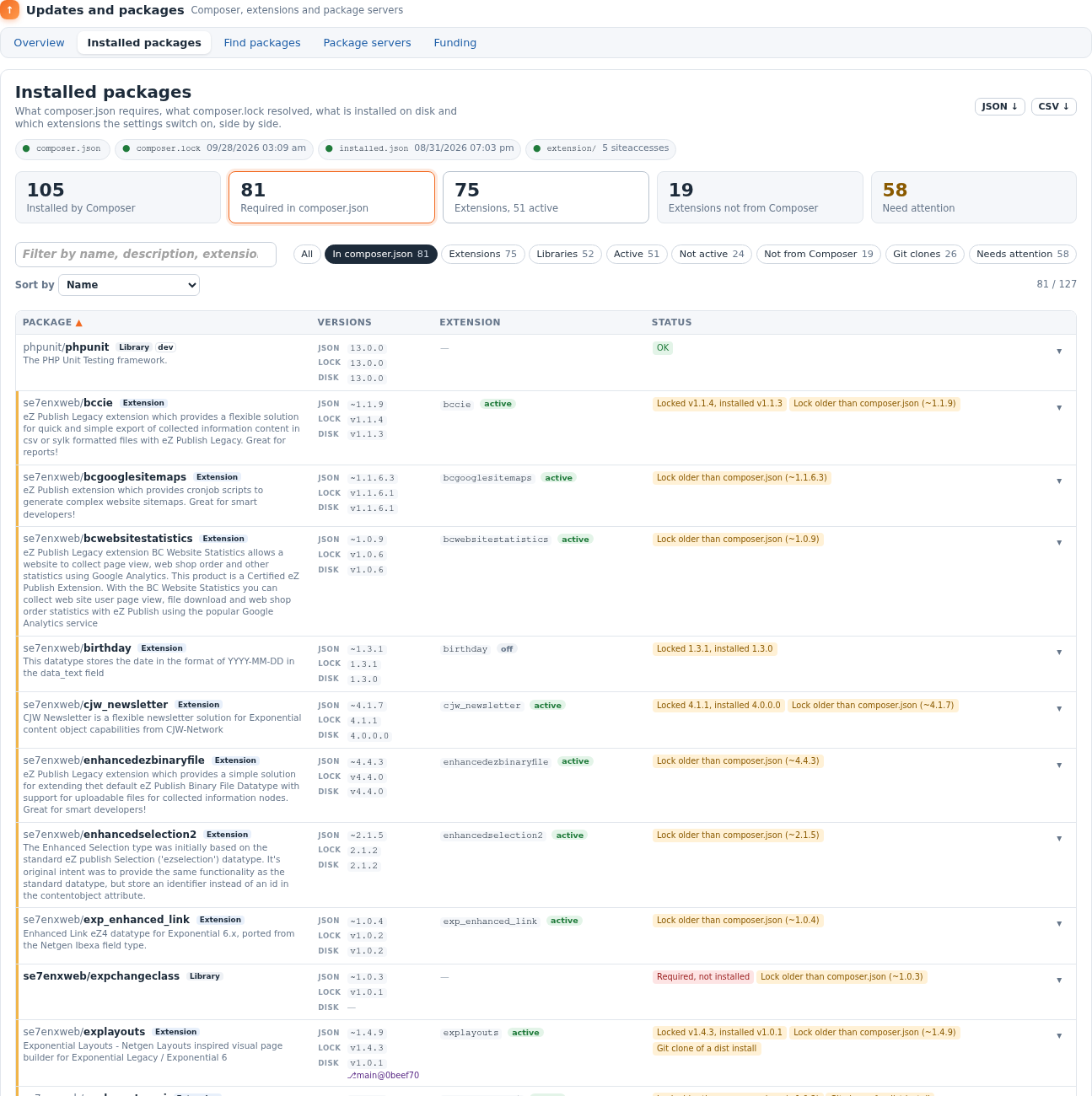
Task: Expand the exp_enhanced_link row details
Action: click(1059, 924)
